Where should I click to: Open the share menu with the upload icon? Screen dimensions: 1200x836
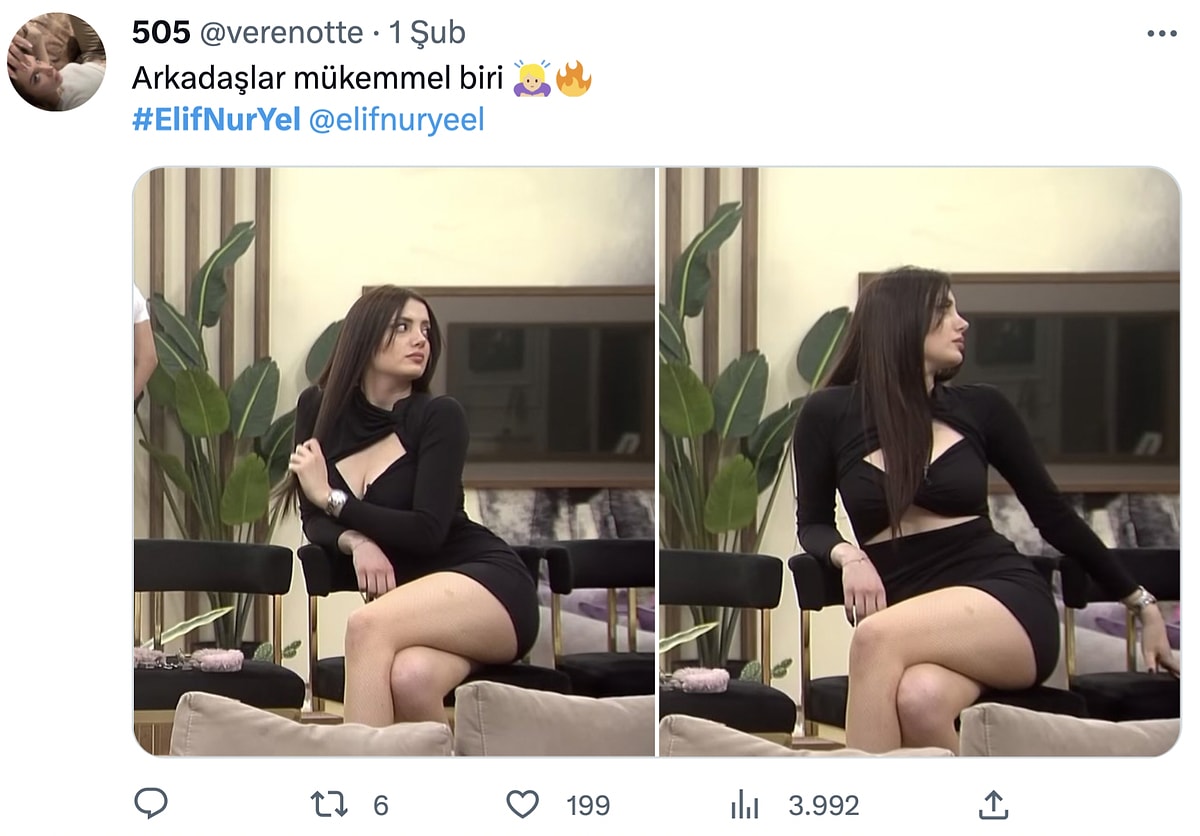coord(994,803)
